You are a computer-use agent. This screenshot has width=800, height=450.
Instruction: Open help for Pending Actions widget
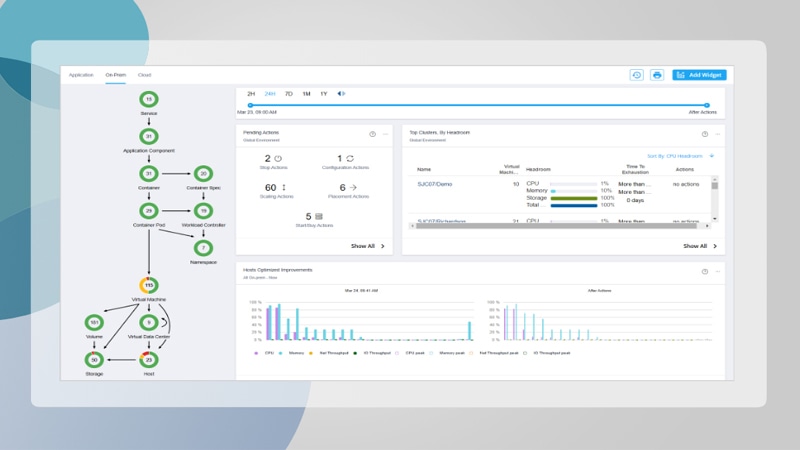coord(372,134)
